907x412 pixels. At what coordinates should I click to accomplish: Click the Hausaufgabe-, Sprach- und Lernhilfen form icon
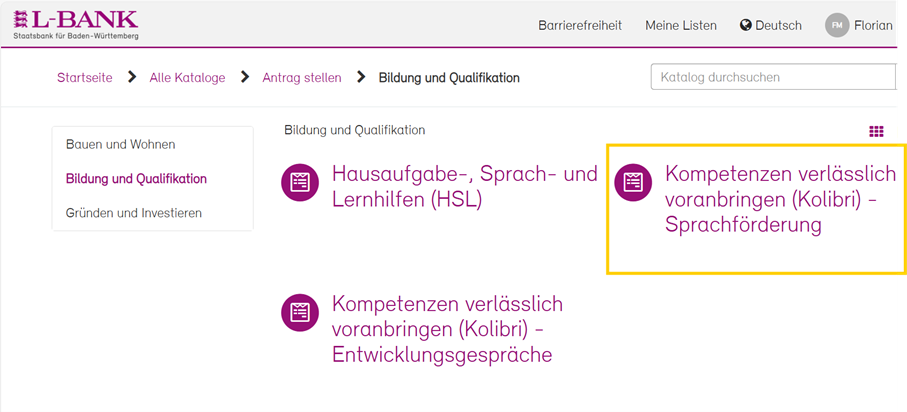click(299, 182)
